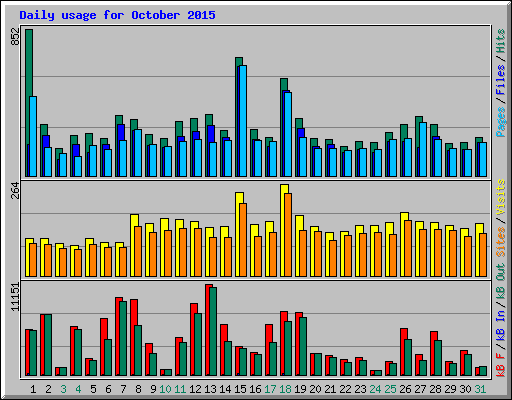Click the light-blue Pages bar for day 15
Viewport: 512px width, 400px height.
click(243, 121)
